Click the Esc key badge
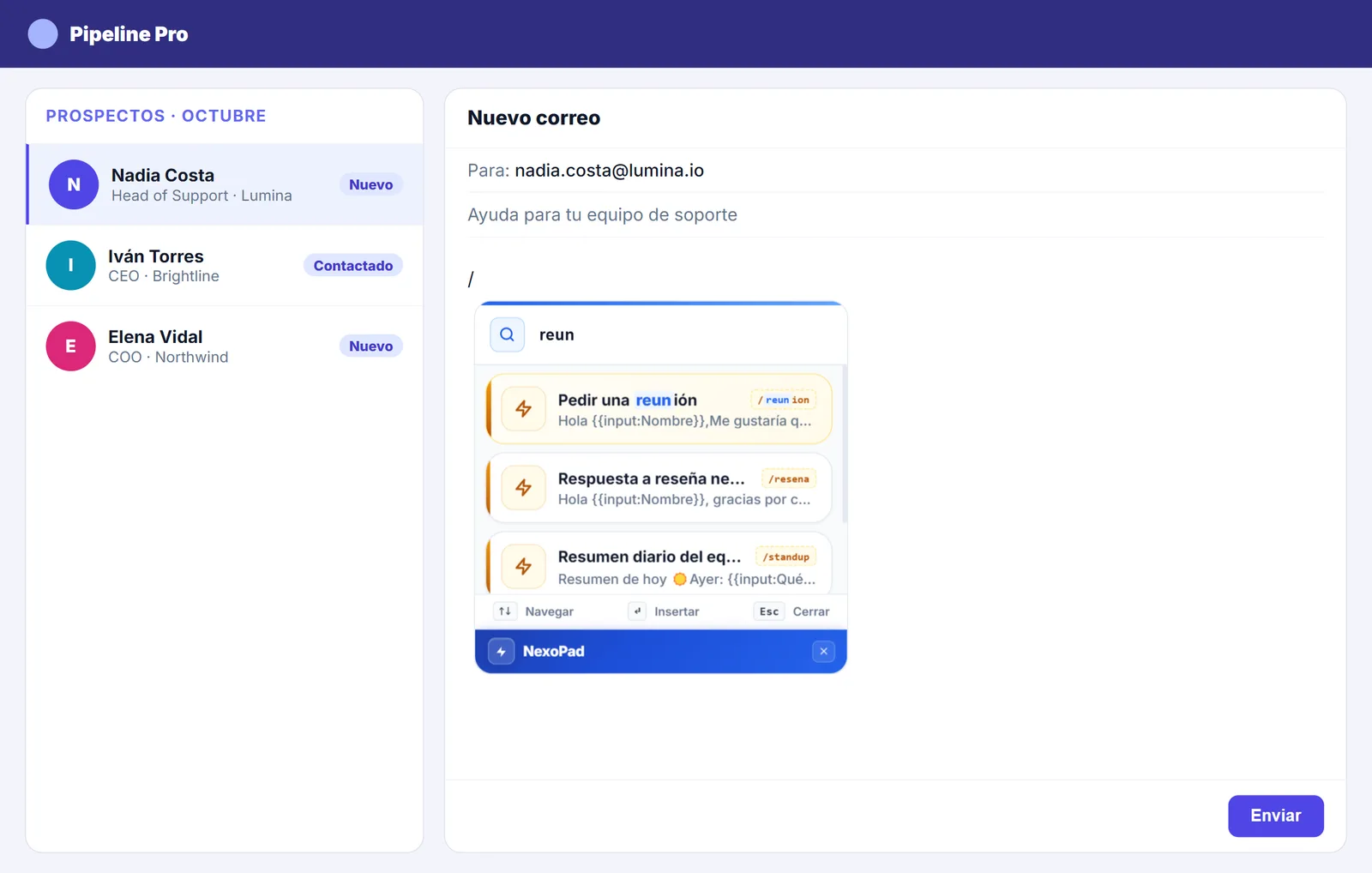 769,611
